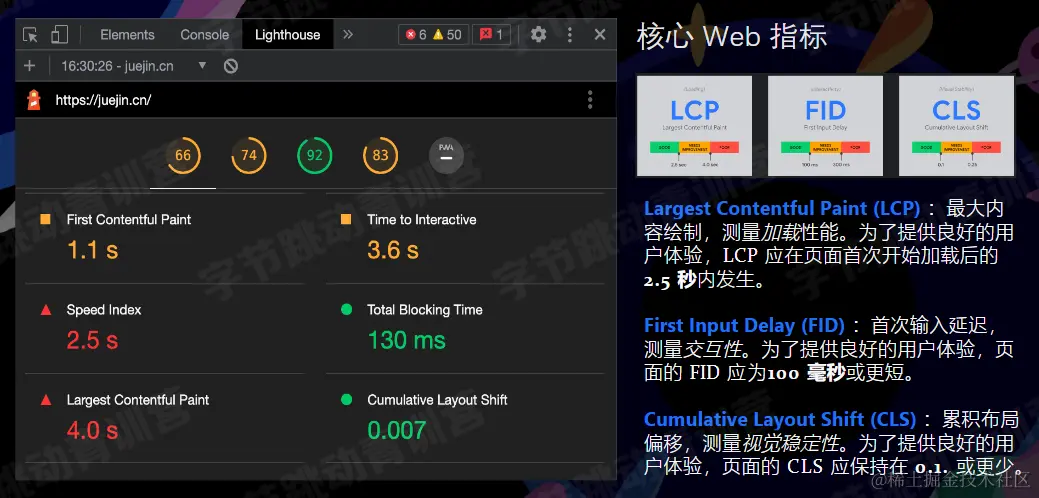This screenshot has height=498, width=1039.
Task: Click the orange square beside First Contentful Paint
Action: point(46,219)
